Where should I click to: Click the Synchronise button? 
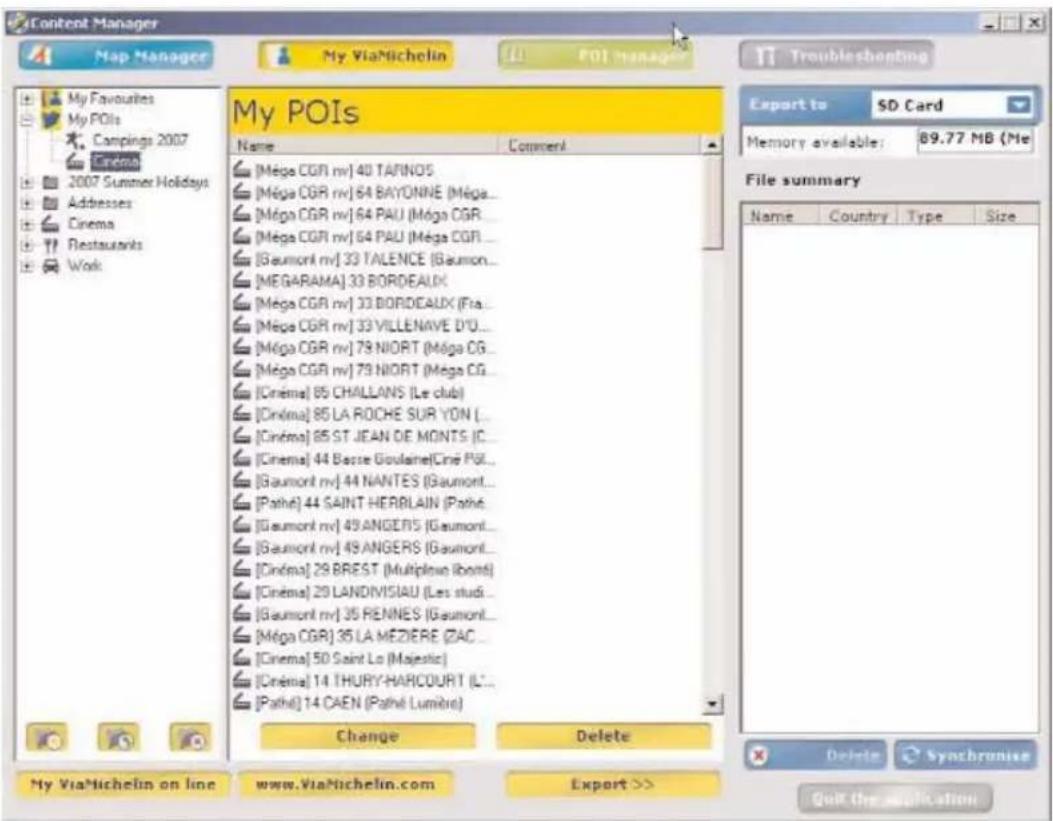coord(966,756)
